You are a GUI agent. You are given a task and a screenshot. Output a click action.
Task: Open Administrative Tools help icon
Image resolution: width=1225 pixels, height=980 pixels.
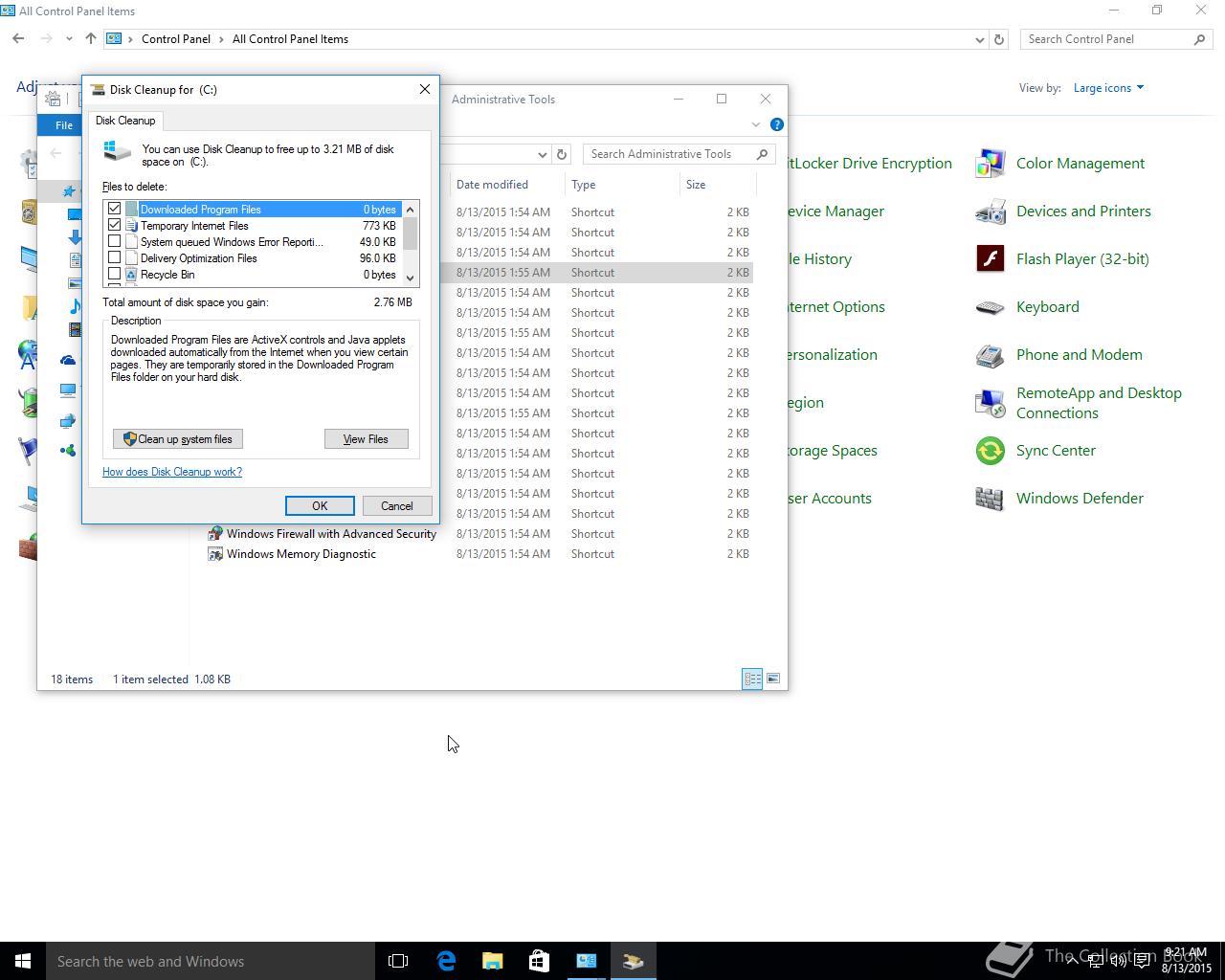click(x=777, y=124)
